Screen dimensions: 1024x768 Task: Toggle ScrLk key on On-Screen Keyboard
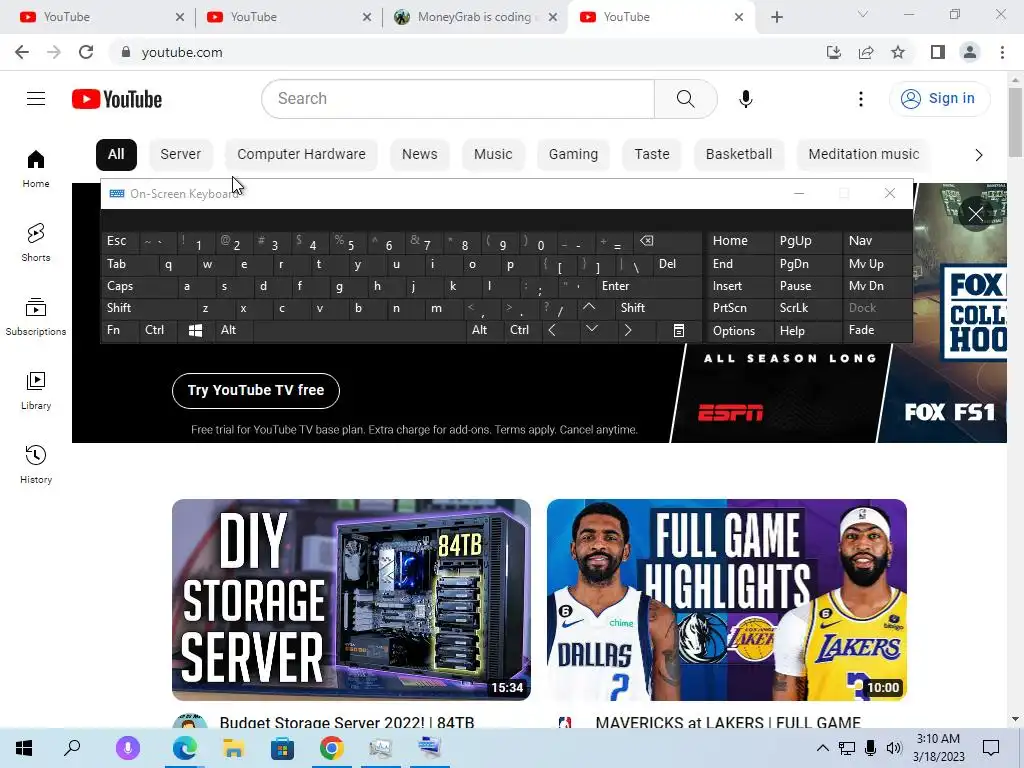[x=807, y=308]
